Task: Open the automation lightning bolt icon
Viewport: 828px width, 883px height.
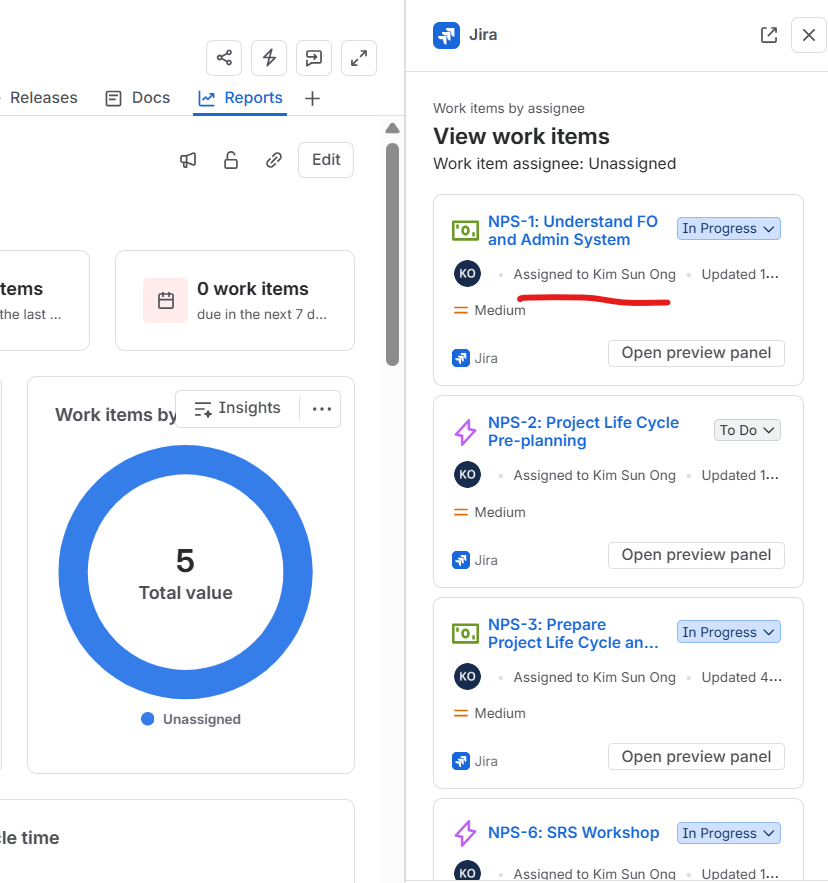Action: pos(269,57)
